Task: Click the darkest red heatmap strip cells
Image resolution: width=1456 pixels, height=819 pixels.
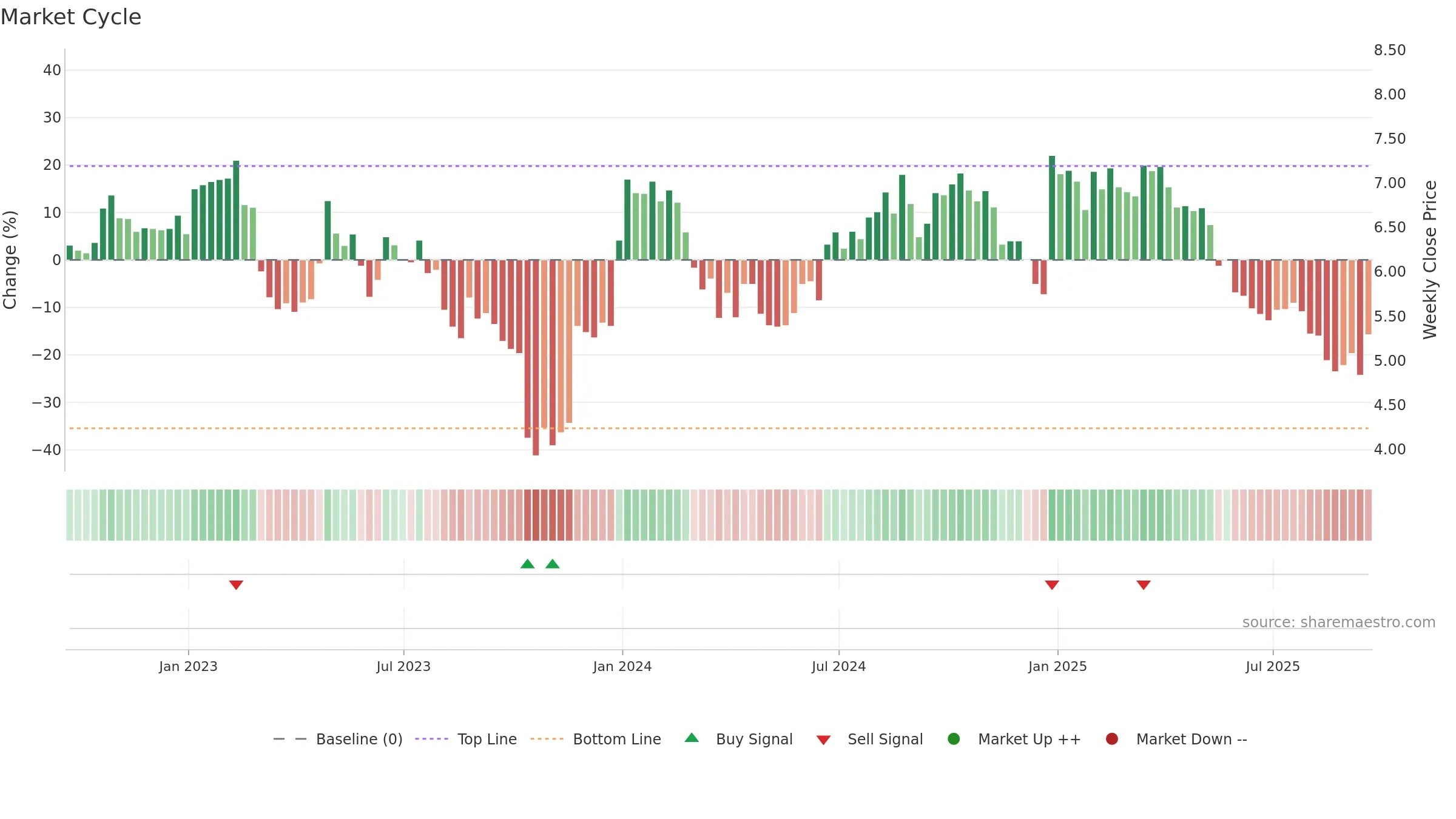Action: point(548,515)
